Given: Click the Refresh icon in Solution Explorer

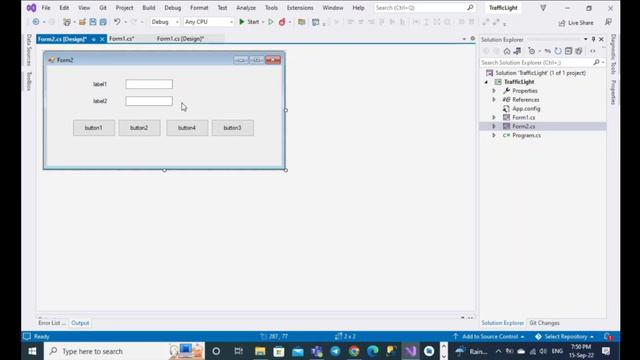Looking at the screenshot, I should click(558, 51).
